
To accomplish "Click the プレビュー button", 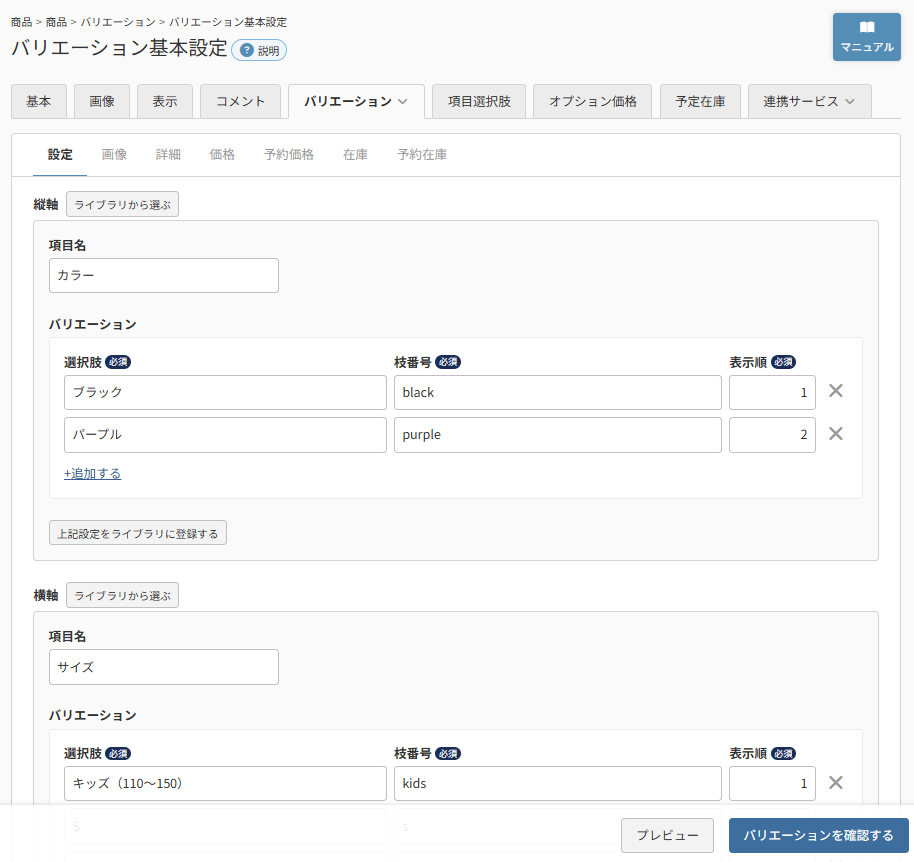I will click(x=667, y=835).
